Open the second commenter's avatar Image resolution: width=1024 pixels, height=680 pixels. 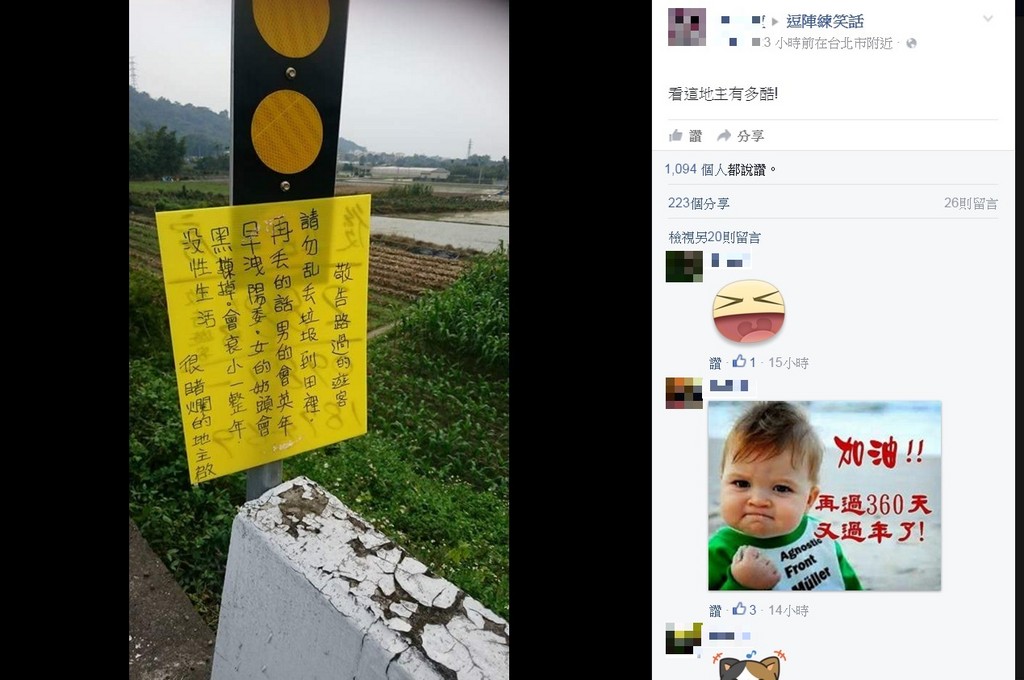(x=684, y=393)
